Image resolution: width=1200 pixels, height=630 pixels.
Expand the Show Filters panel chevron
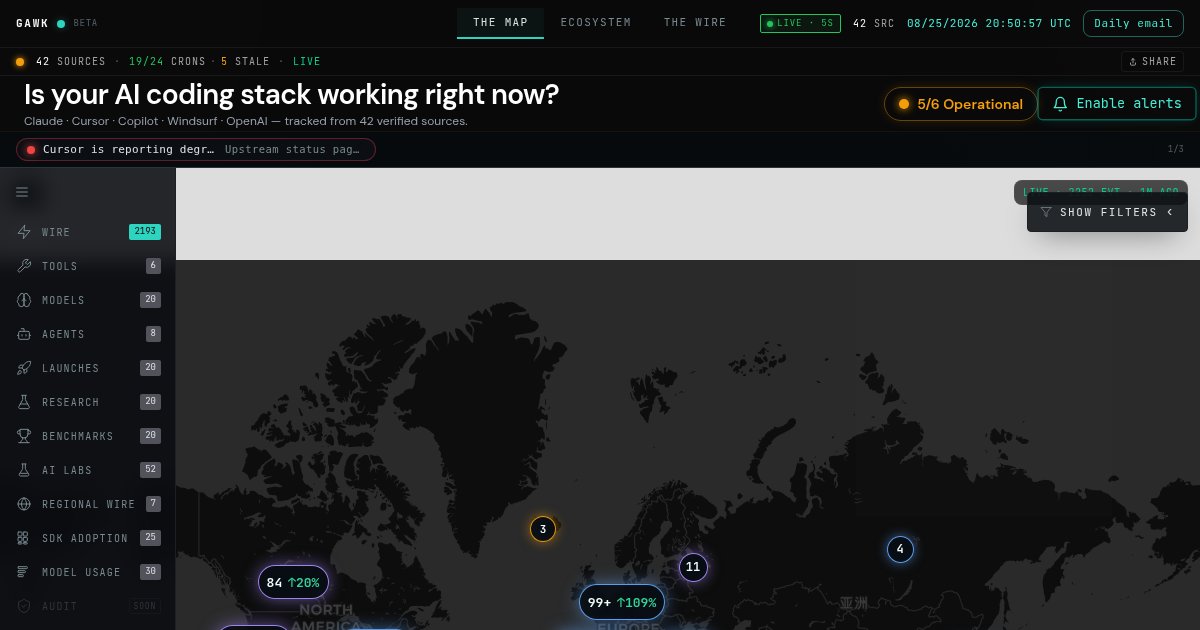1170,212
